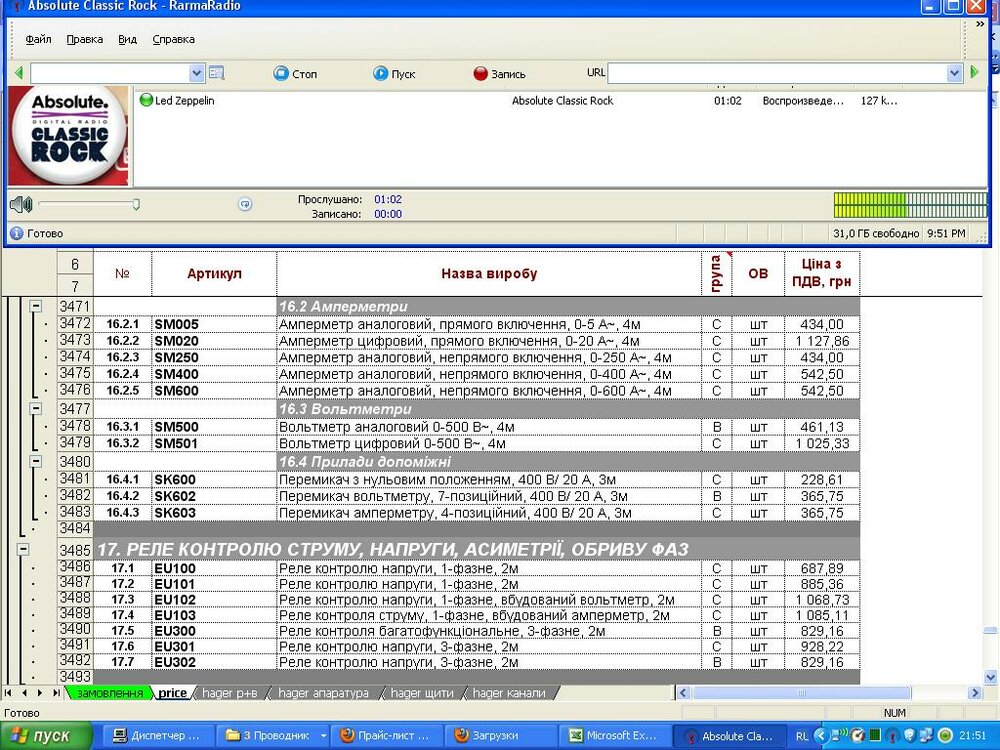Open the пуск Start button
Viewport: 1000px width, 750px height.
[x=46, y=736]
